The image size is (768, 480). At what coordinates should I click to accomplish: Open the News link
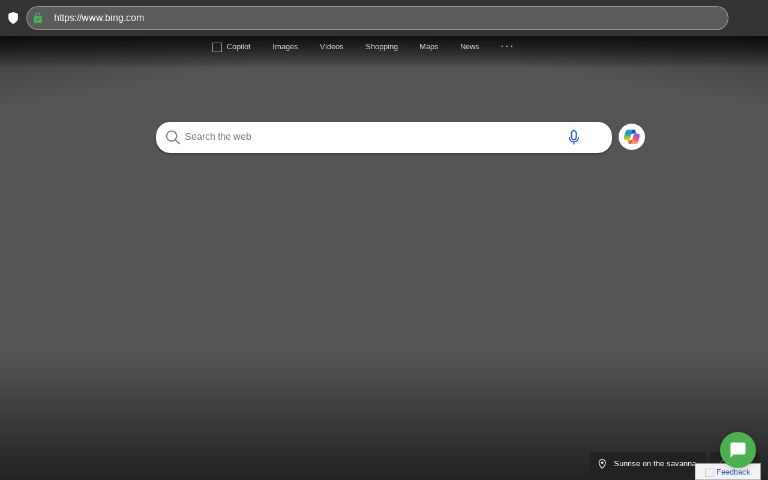pos(469,47)
